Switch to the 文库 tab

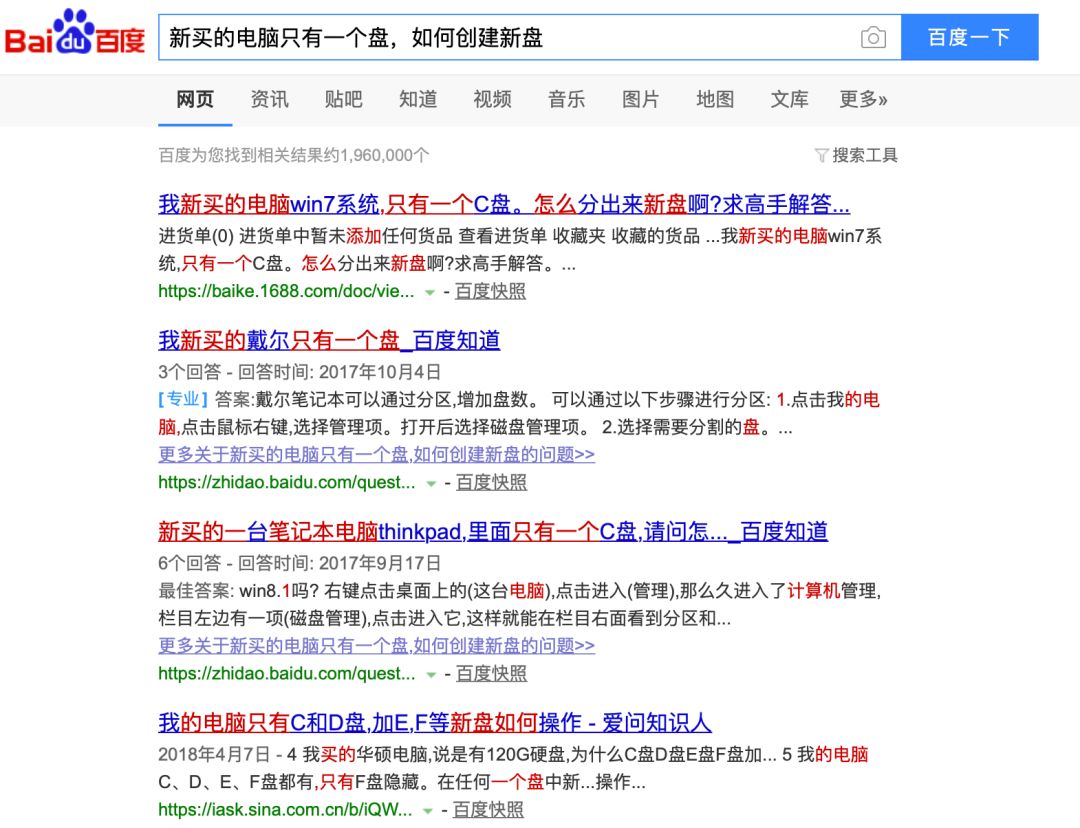coord(789,99)
